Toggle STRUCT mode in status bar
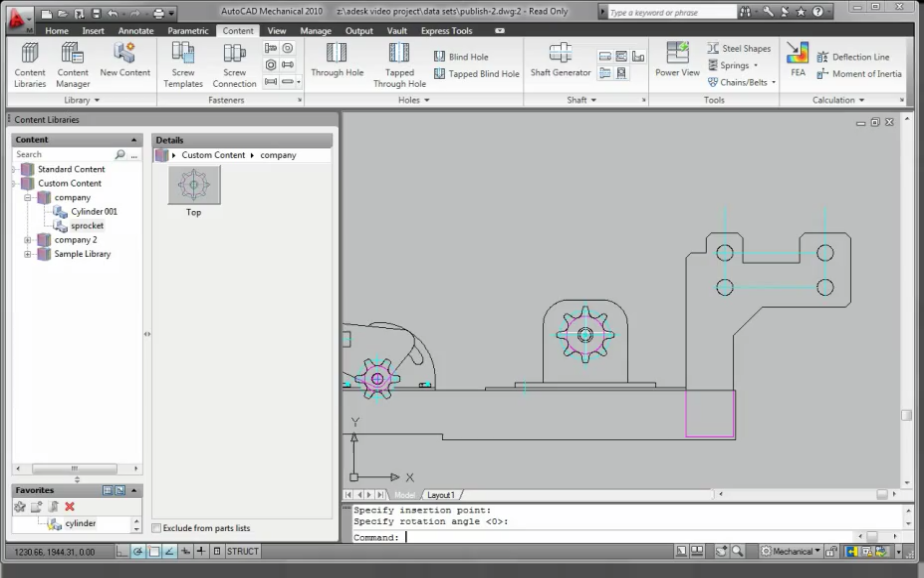Image resolution: width=924 pixels, height=578 pixels. tap(243, 551)
